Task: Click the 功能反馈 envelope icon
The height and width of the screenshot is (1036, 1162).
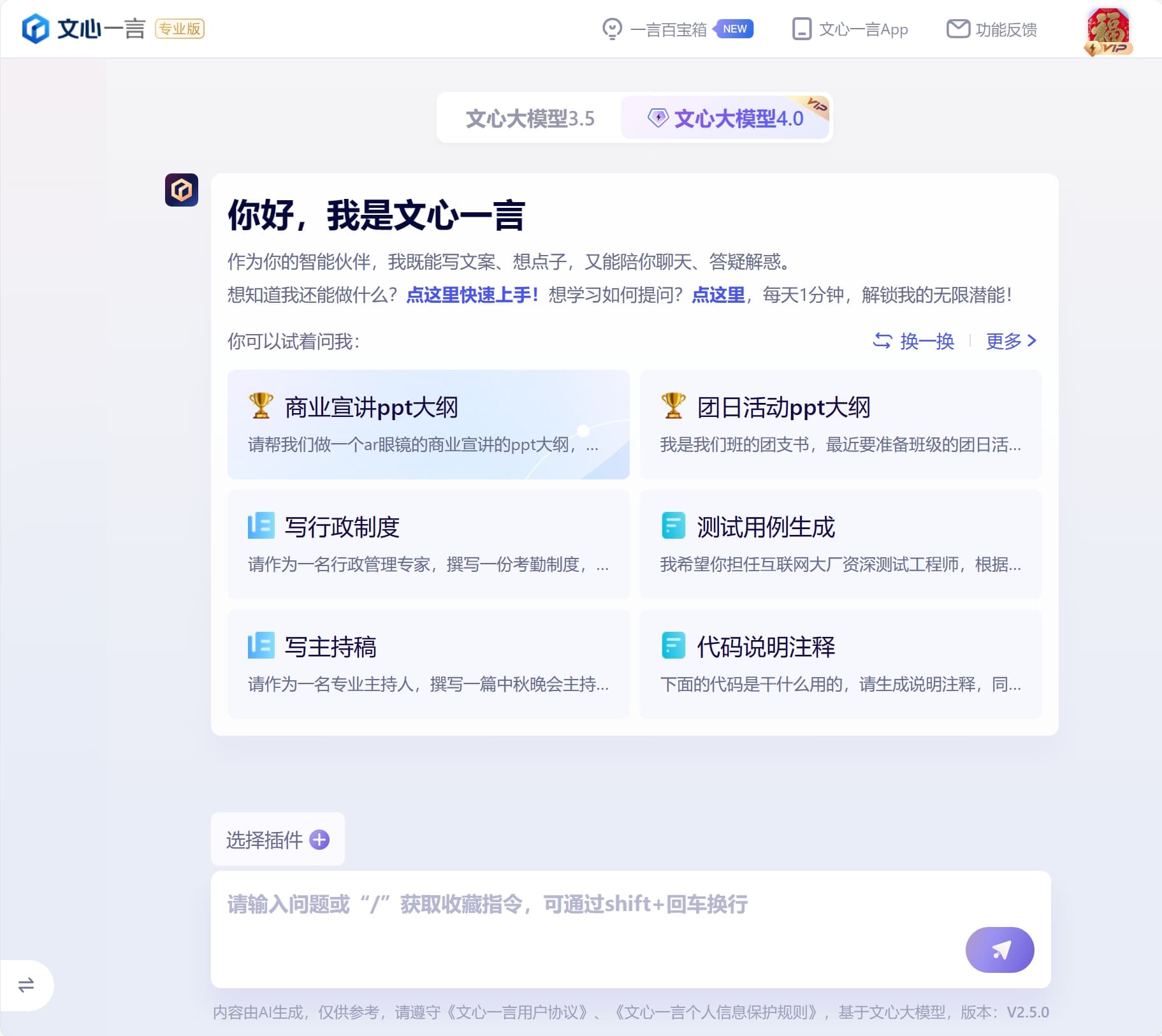Action: (957, 29)
